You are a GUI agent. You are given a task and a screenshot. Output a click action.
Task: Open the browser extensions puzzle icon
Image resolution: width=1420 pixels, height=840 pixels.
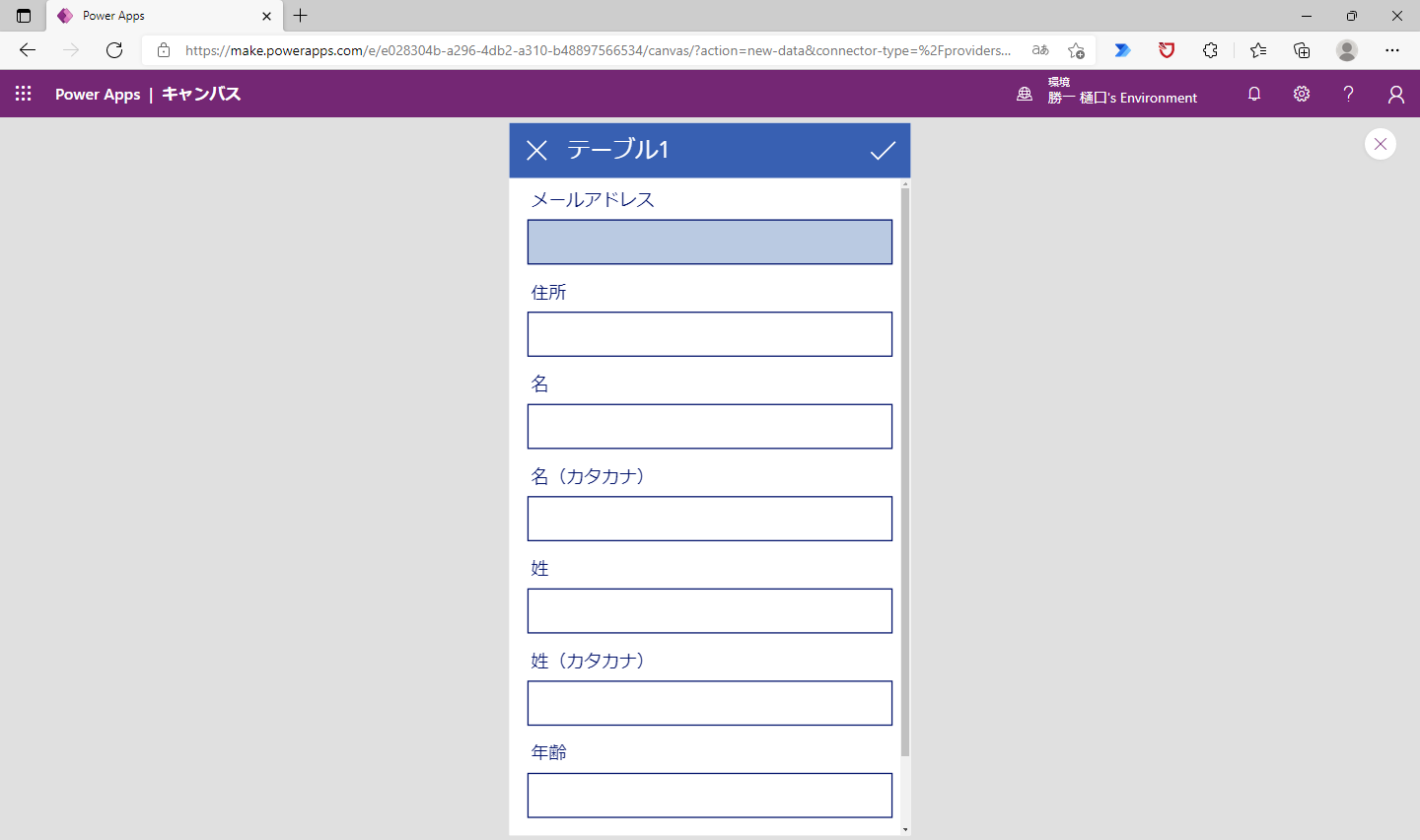(1210, 50)
